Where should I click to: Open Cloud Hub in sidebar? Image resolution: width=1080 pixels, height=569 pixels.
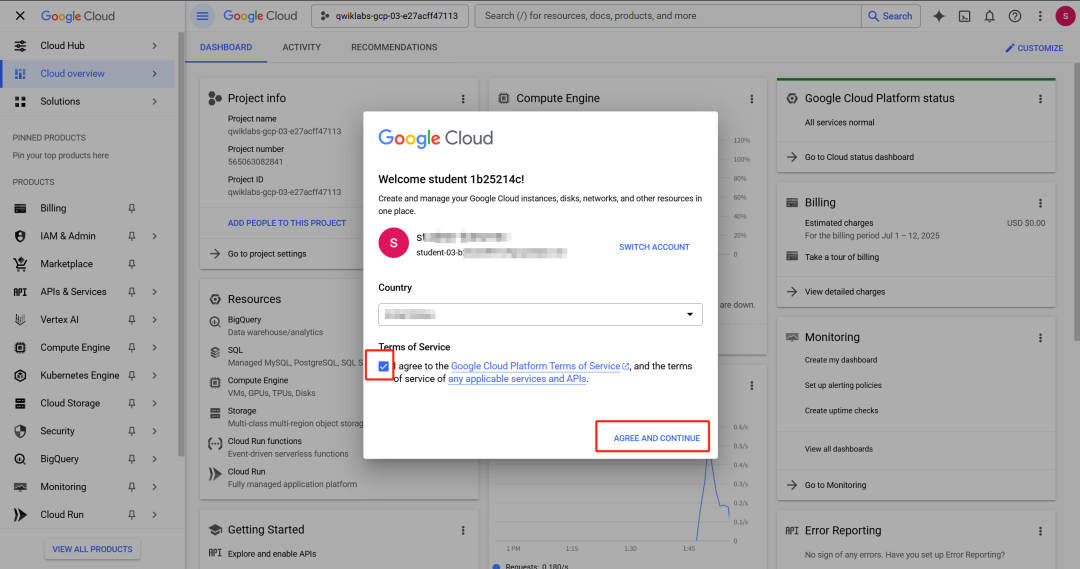(62, 45)
